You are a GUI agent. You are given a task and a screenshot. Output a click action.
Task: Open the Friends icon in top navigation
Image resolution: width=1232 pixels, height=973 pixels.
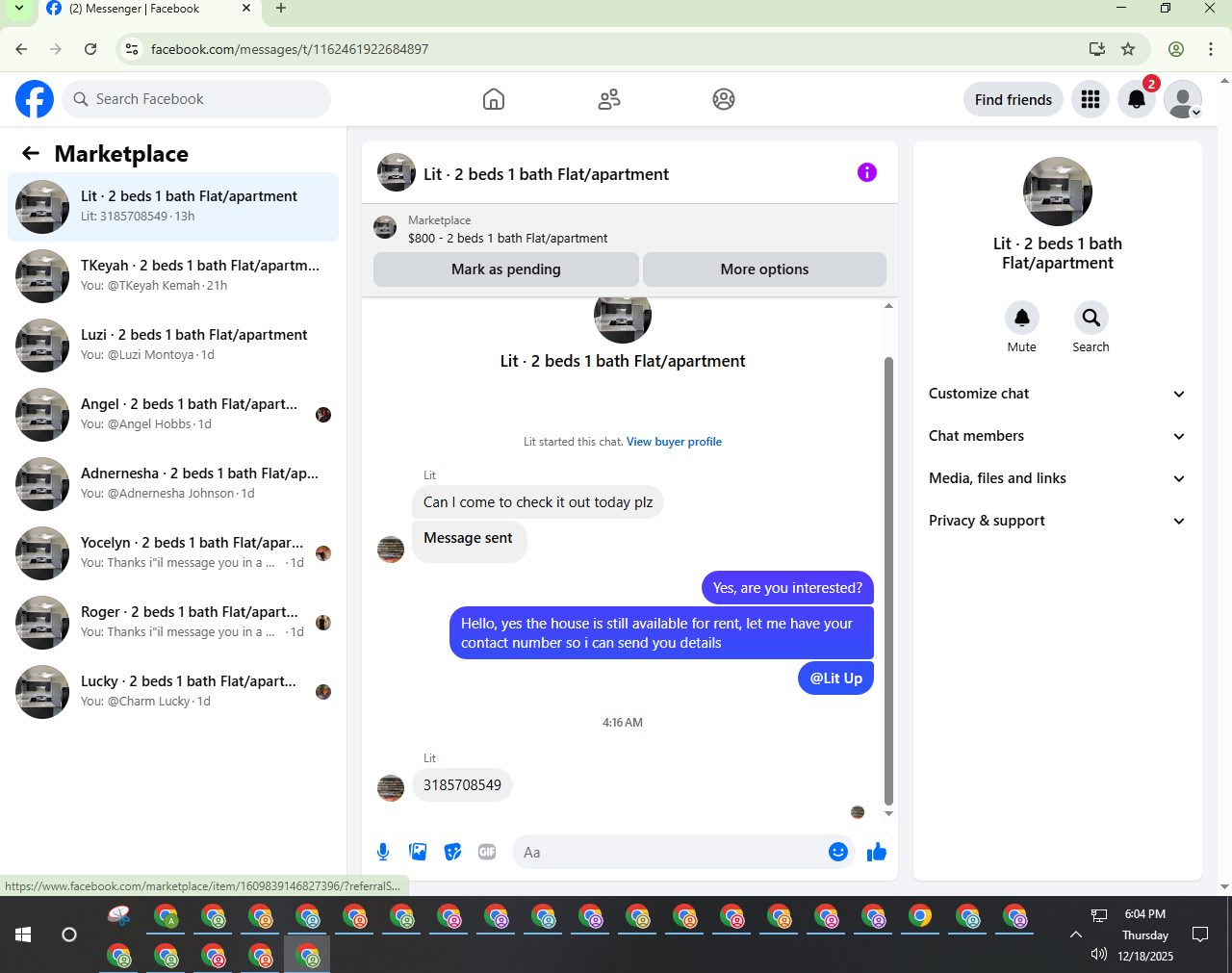coord(609,99)
